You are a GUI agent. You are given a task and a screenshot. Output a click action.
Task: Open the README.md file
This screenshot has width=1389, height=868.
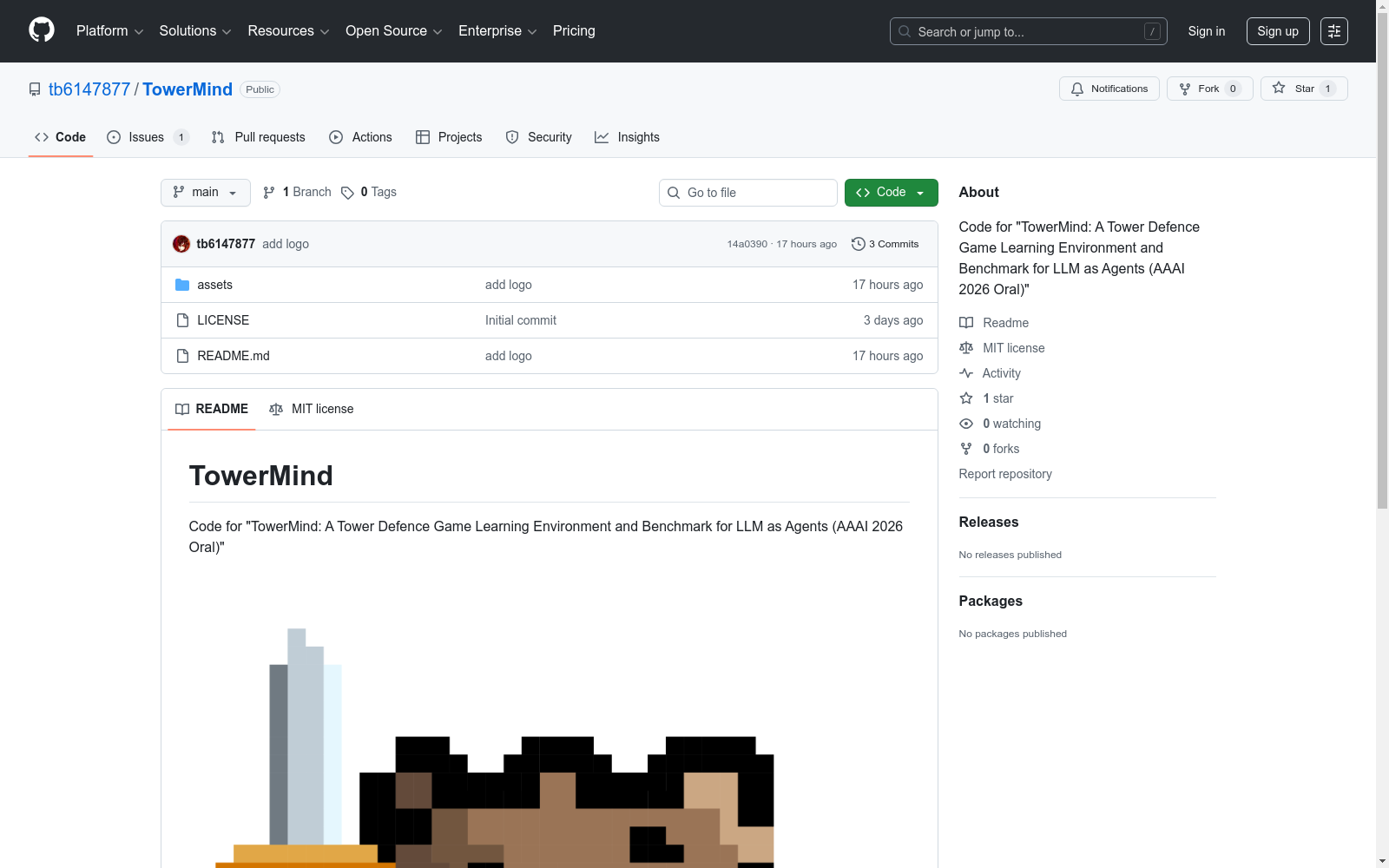[x=234, y=356]
